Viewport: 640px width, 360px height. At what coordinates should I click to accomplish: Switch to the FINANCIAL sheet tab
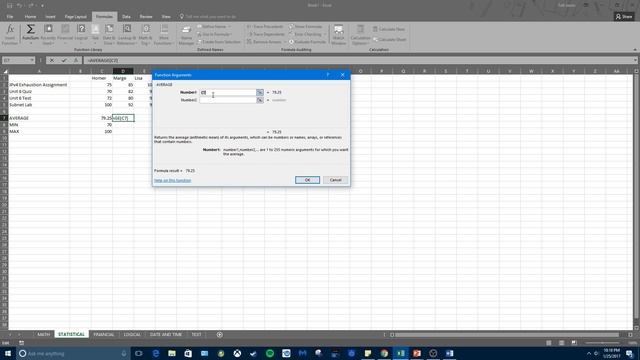click(104, 334)
